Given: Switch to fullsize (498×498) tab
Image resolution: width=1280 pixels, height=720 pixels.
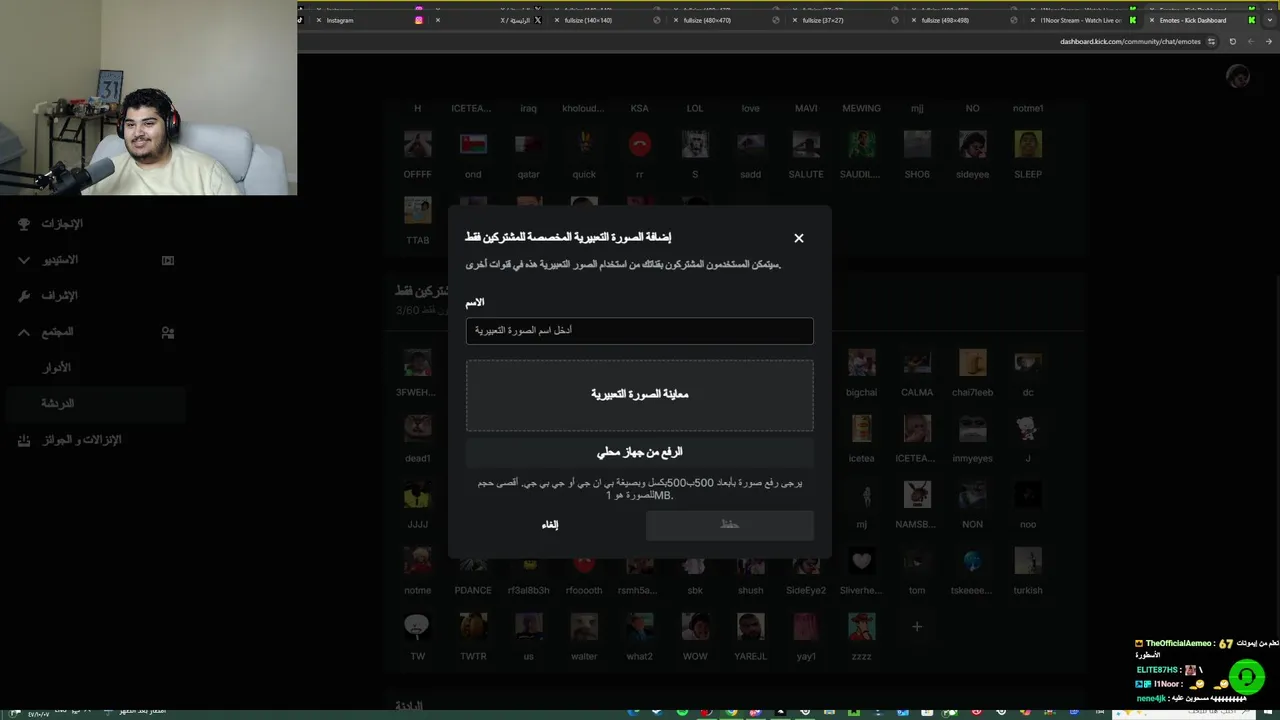Looking at the screenshot, I should coord(967,20).
